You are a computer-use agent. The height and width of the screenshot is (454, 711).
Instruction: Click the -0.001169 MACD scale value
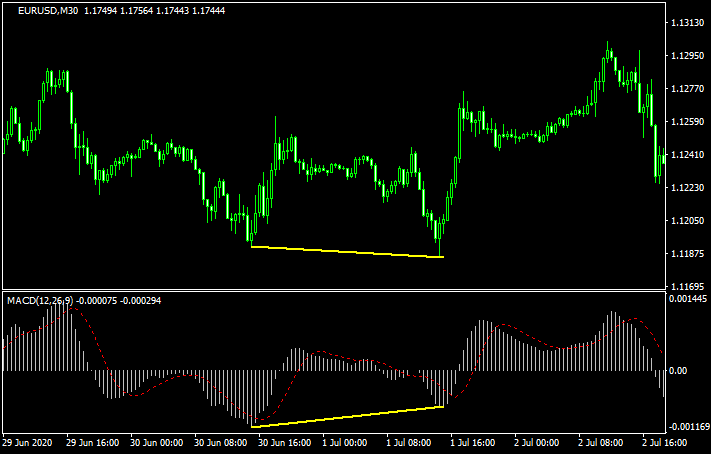[688, 425]
